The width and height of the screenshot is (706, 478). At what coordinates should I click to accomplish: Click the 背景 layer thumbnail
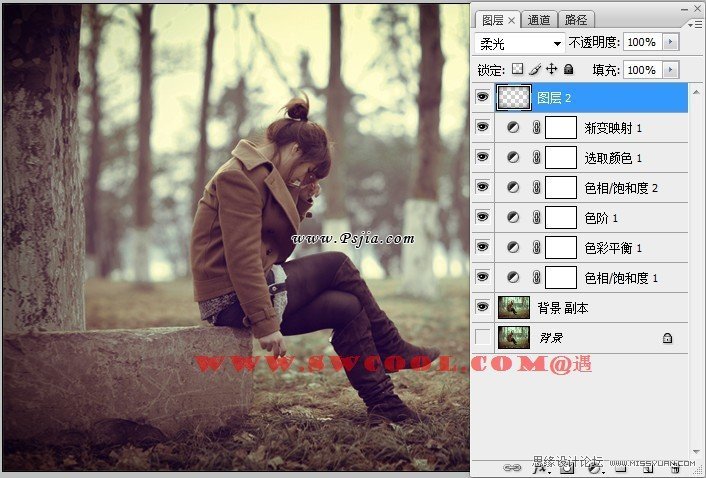pos(514,338)
